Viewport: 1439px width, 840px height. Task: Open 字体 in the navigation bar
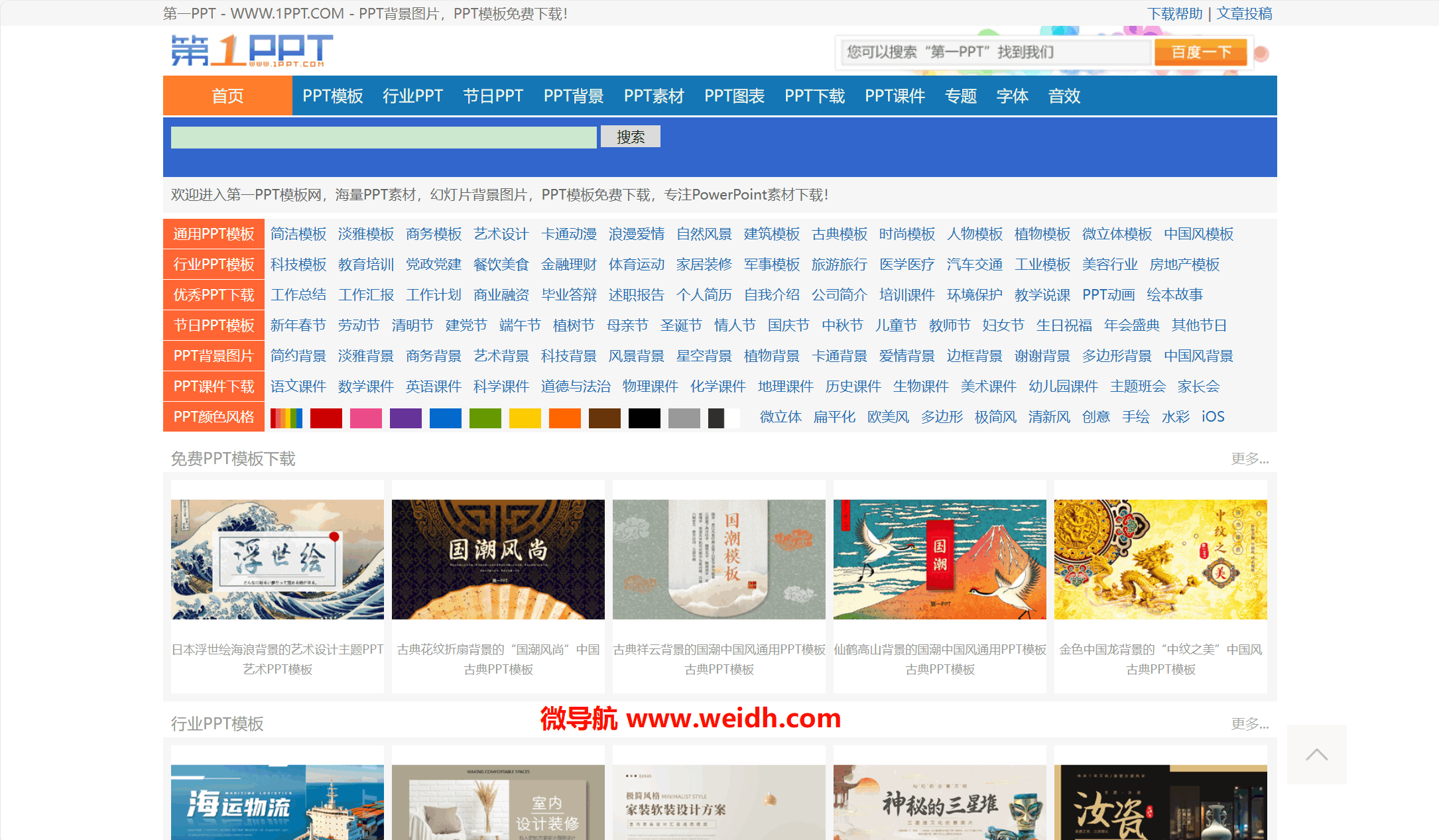tap(1012, 96)
